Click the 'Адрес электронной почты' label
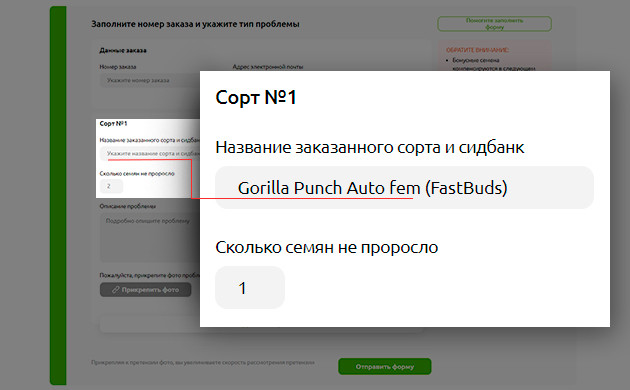This screenshot has height=390, width=630. pyautogui.click(x=268, y=67)
